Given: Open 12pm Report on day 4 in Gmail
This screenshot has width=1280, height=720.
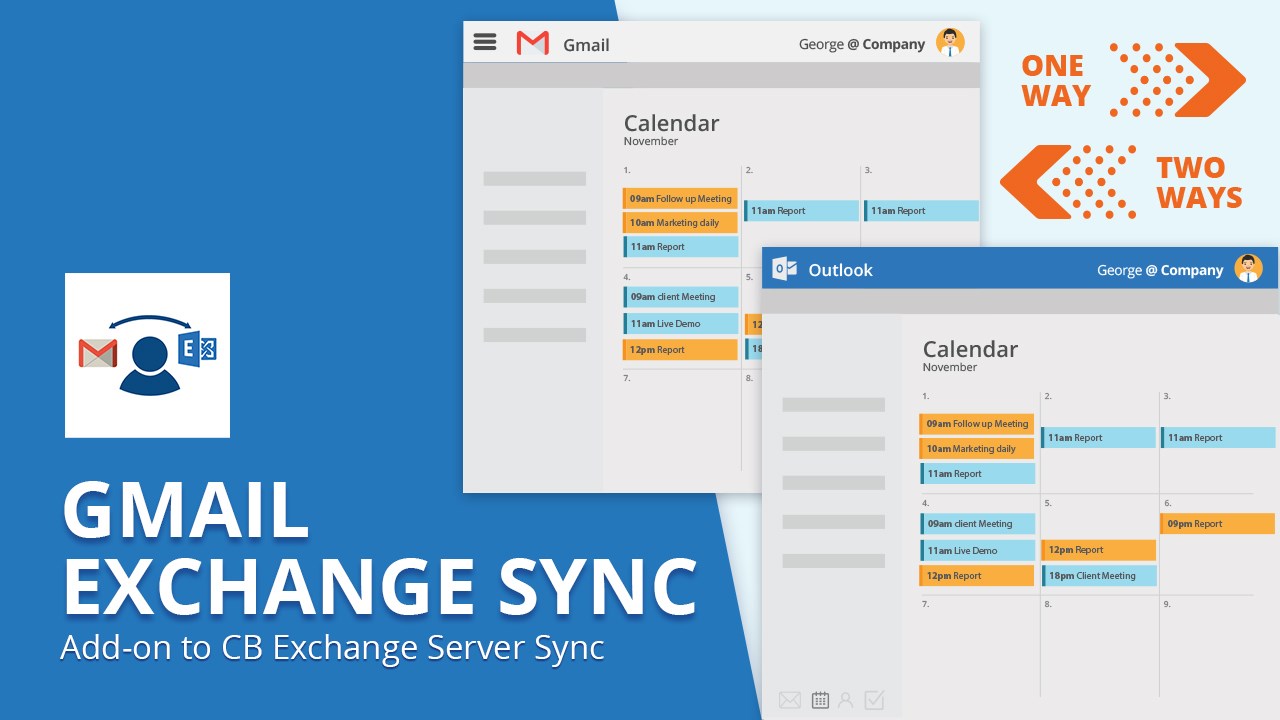Looking at the screenshot, I should point(680,350).
